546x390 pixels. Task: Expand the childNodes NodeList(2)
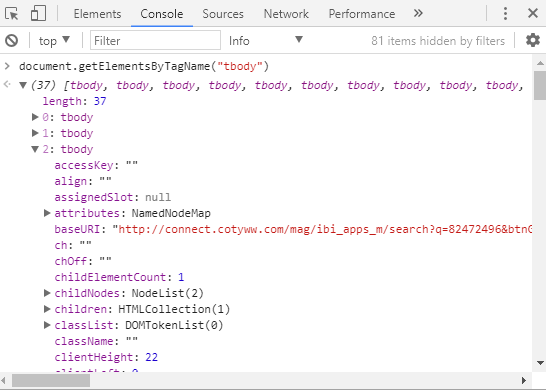click(x=47, y=293)
